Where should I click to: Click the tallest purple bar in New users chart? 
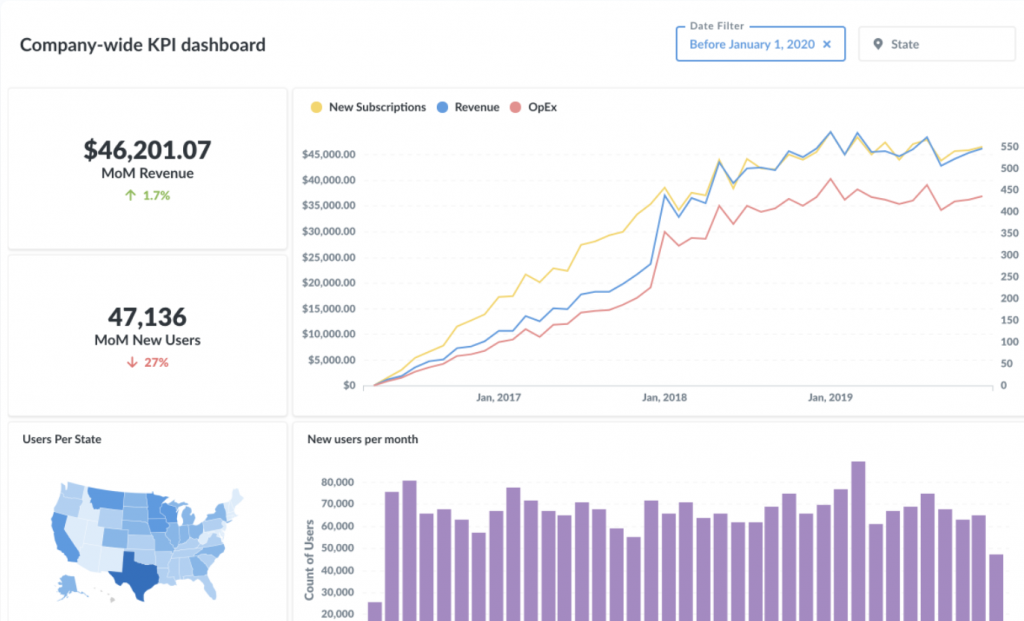click(858, 541)
